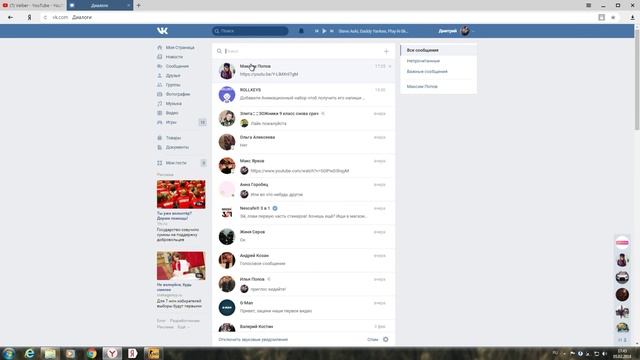This screenshot has width=640, height=360.
Task: Open the VK logo home link
Action: 162,31
